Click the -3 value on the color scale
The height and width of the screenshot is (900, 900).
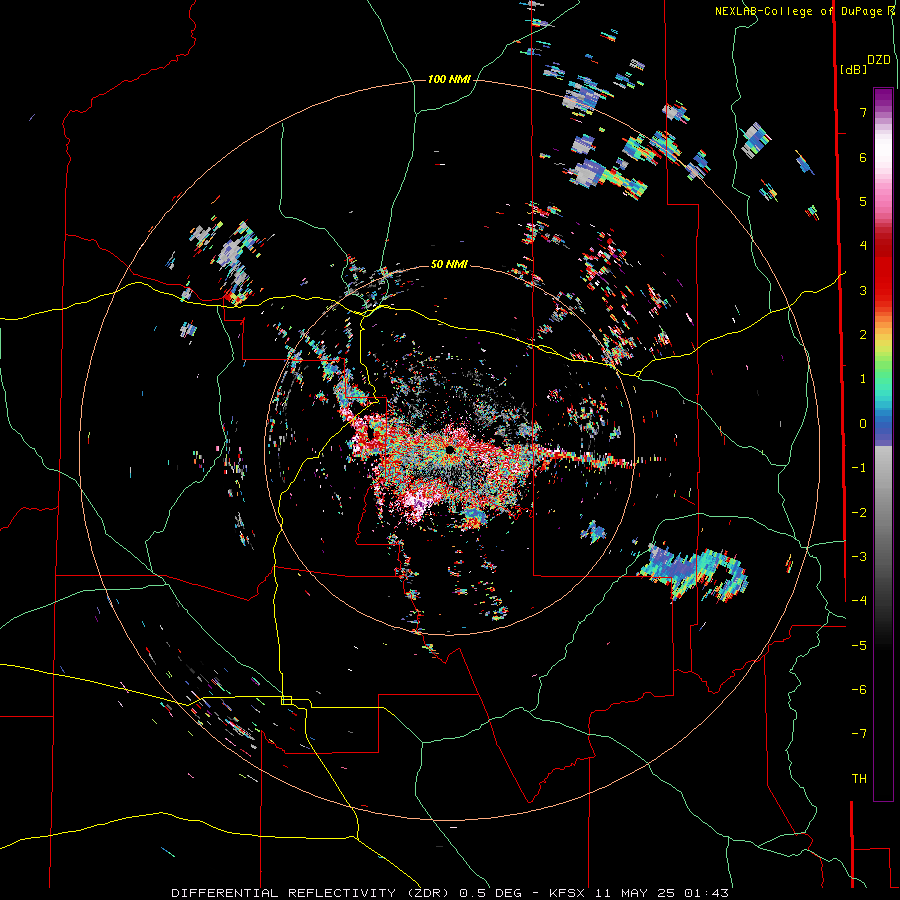[x=859, y=557]
